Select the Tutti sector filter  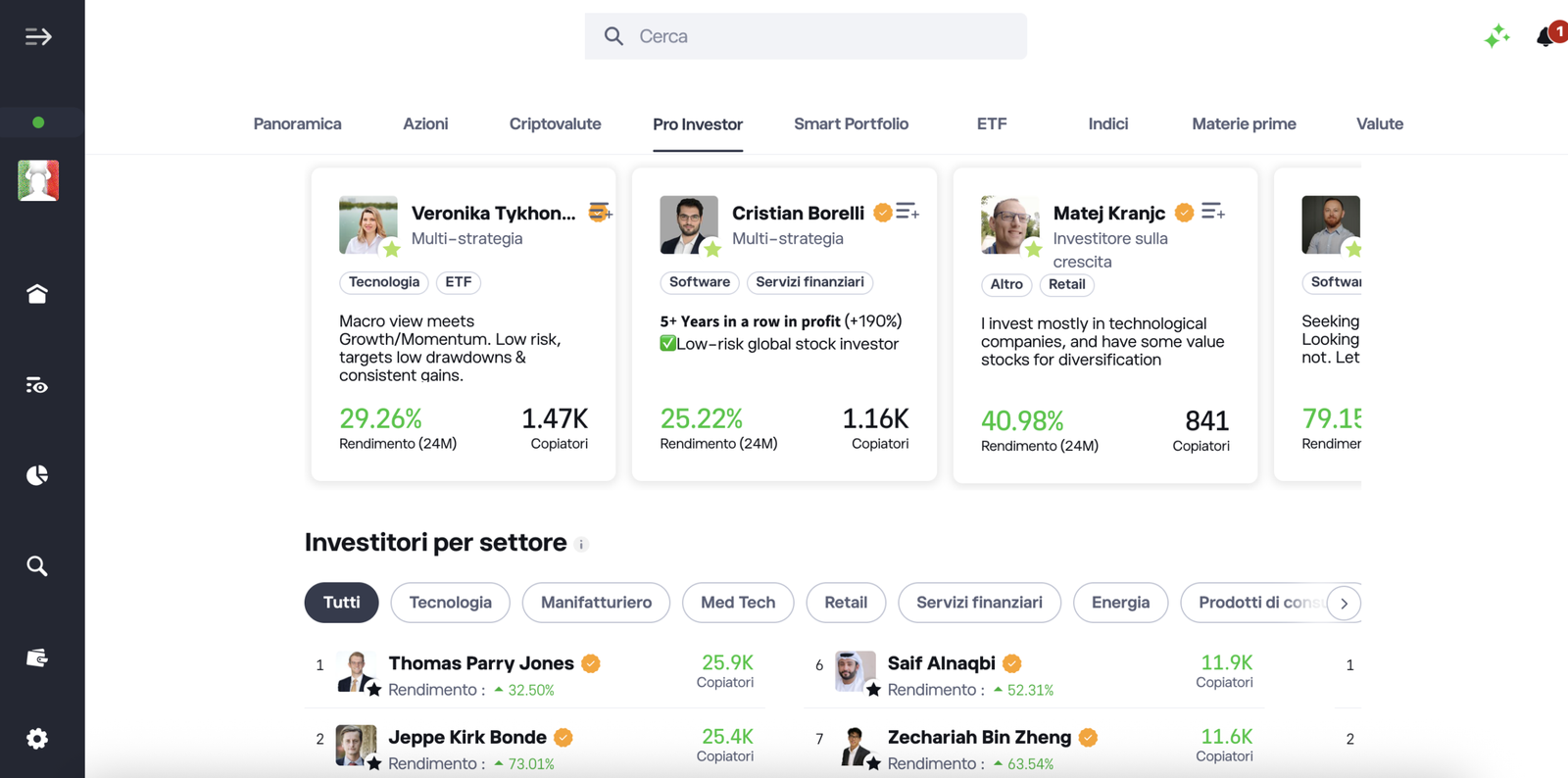coord(341,603)
